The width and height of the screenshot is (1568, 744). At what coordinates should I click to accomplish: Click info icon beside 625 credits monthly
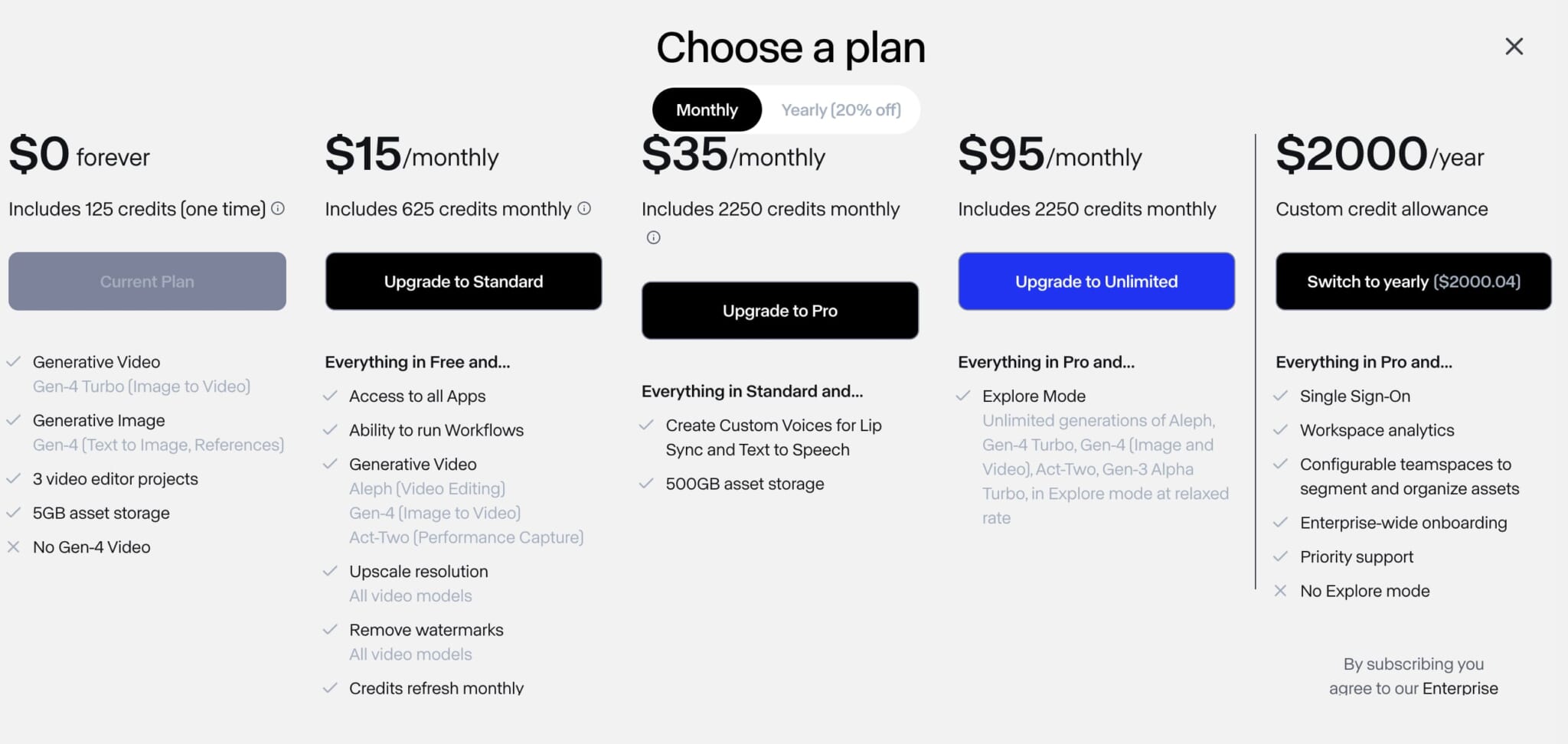(584, 208)
